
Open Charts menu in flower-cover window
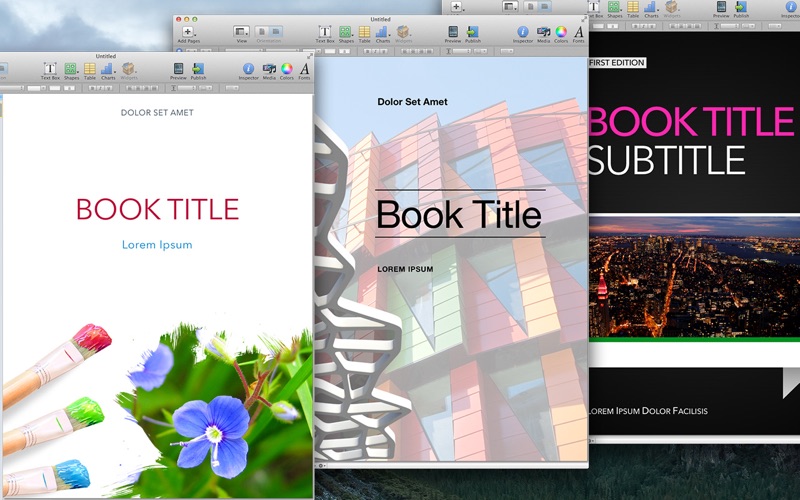pos(108,71)
